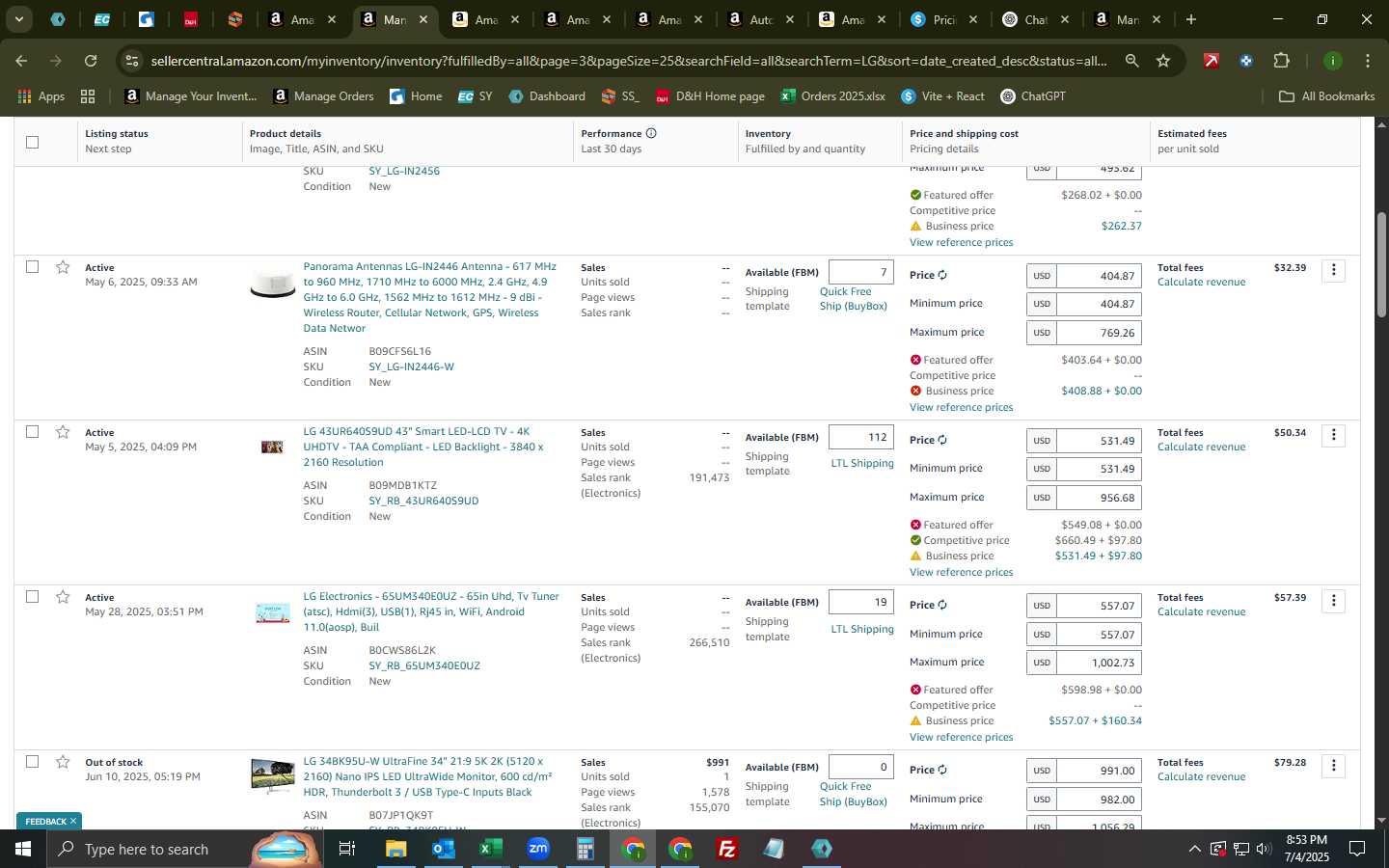The image size is (1389, 868).
Task: Open the Apps bookmarks shortcut
Action: click(41, 96)
